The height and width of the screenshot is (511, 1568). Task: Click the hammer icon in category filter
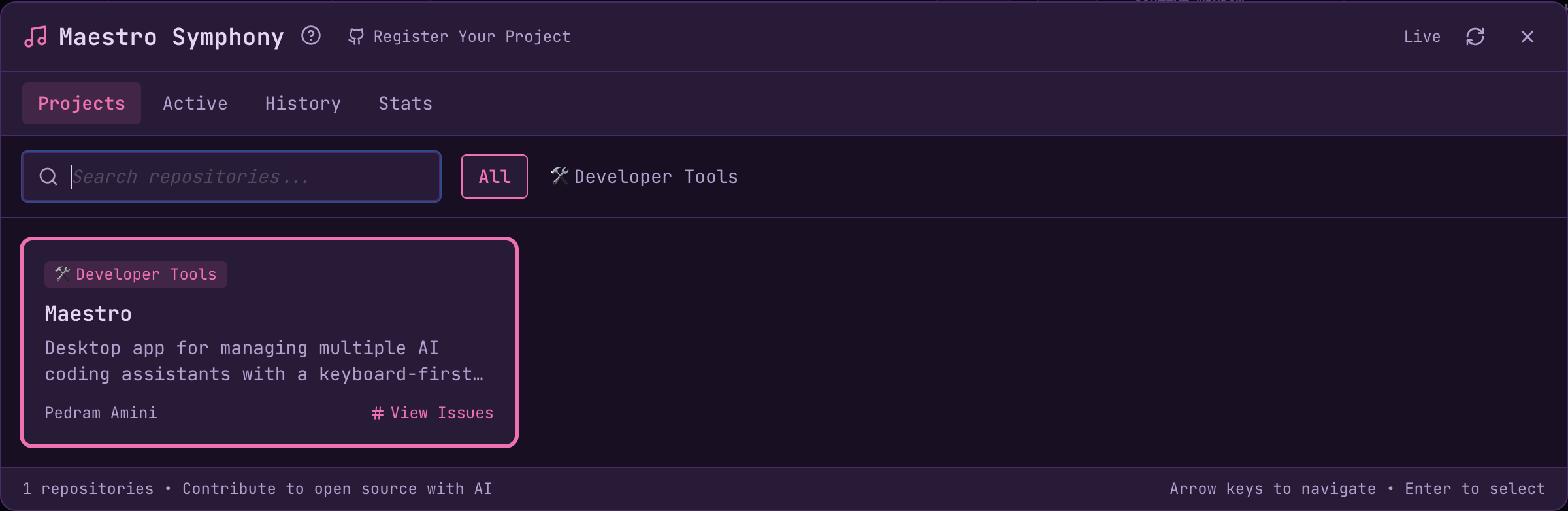coord(559,176)
